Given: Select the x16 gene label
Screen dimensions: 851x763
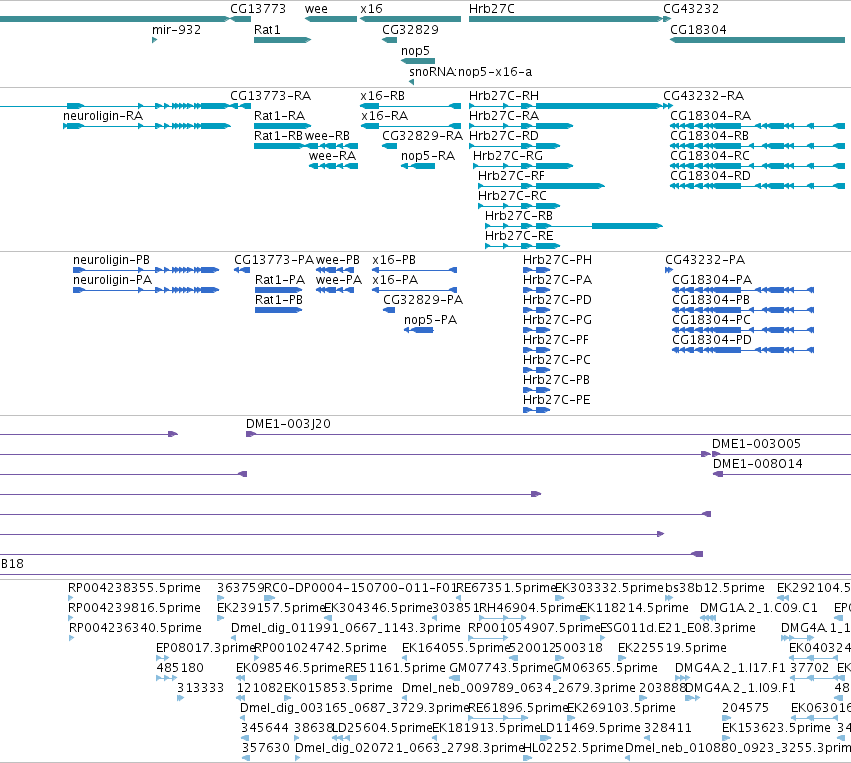Looking at the screenshot, I should [x=371, y=9].
